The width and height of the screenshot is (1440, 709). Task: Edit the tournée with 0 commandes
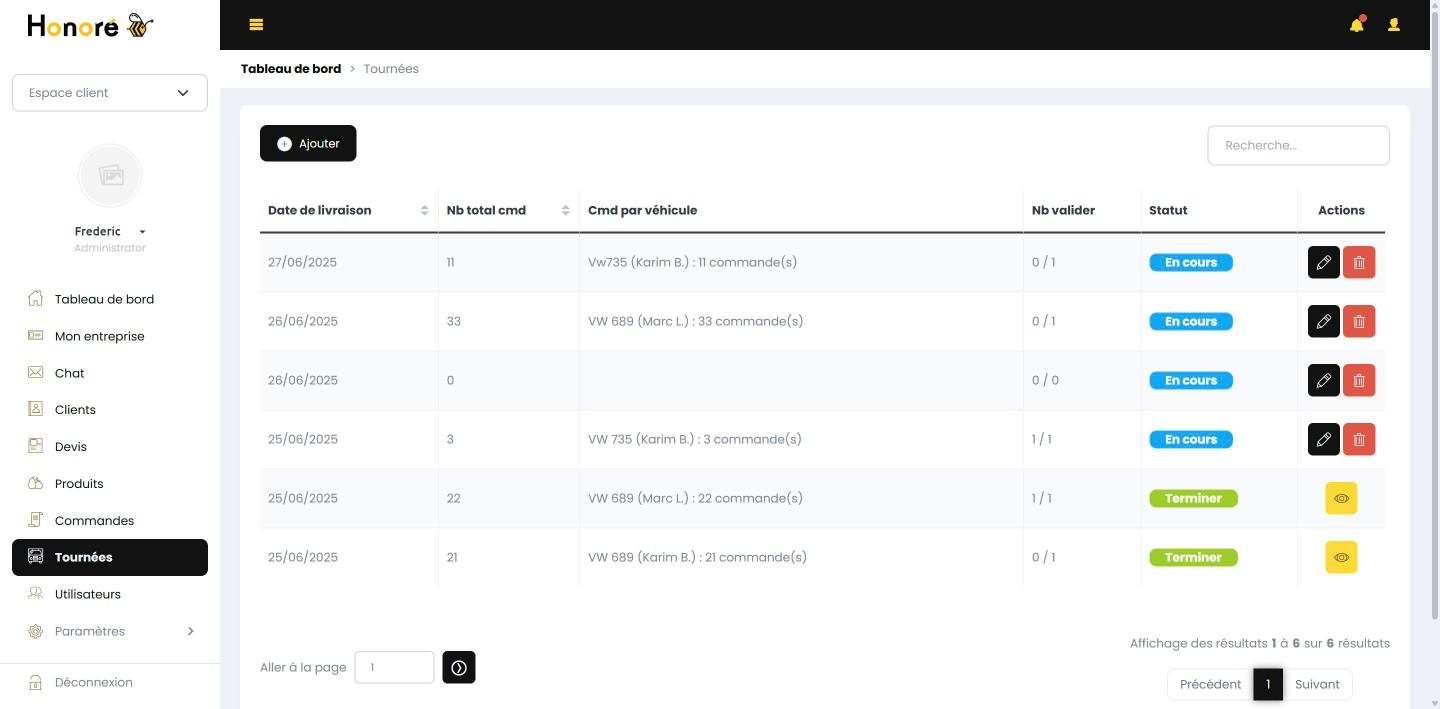click(x=1324, y=381)
